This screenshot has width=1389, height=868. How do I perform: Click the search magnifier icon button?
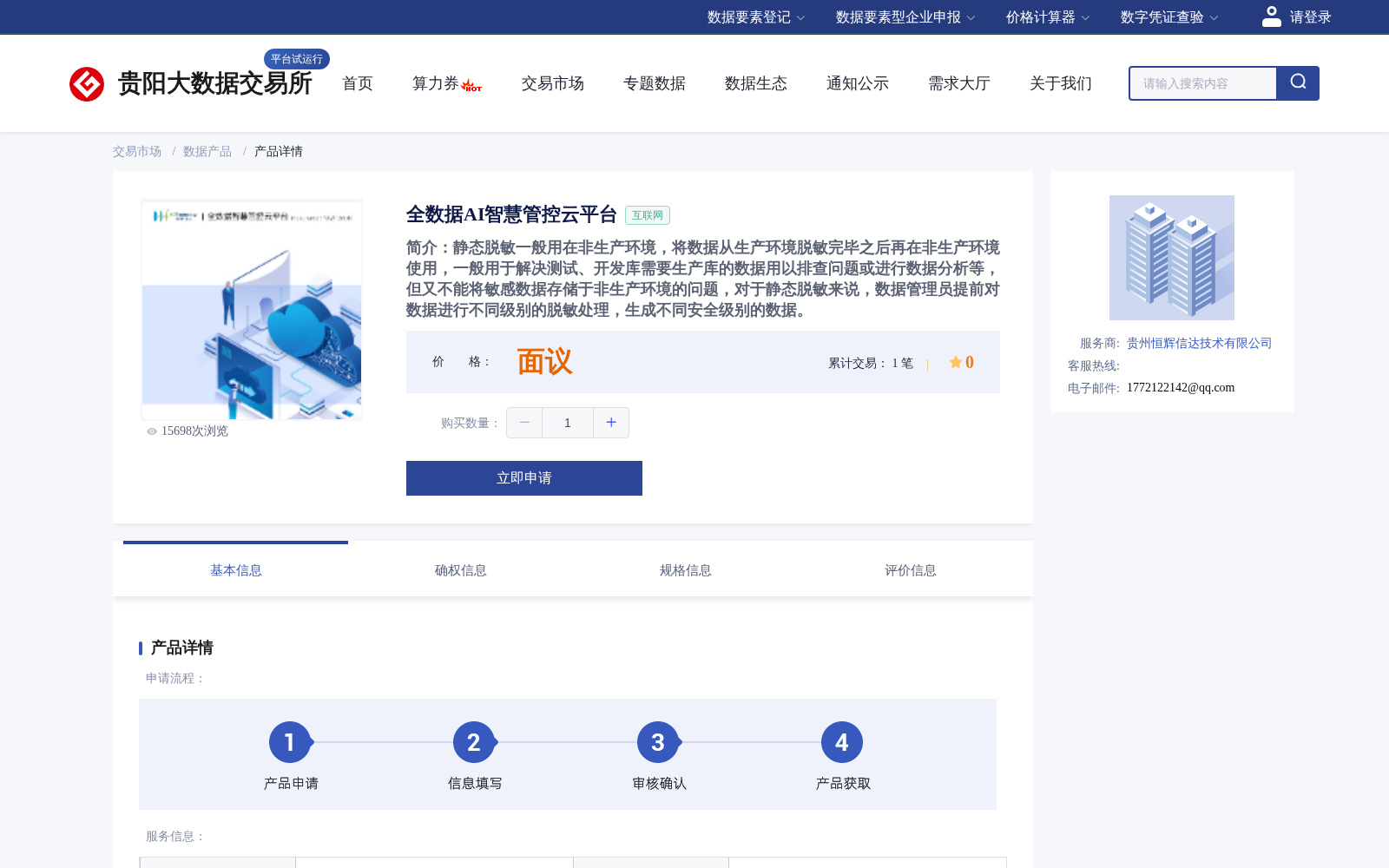pos(1298,83)
